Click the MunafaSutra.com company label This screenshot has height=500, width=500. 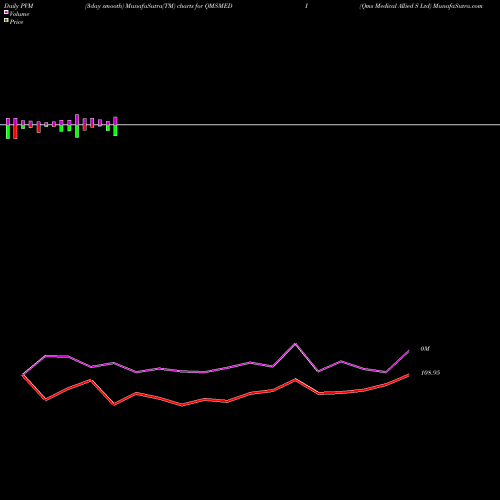pyautogui.click(x=421, y=6)
